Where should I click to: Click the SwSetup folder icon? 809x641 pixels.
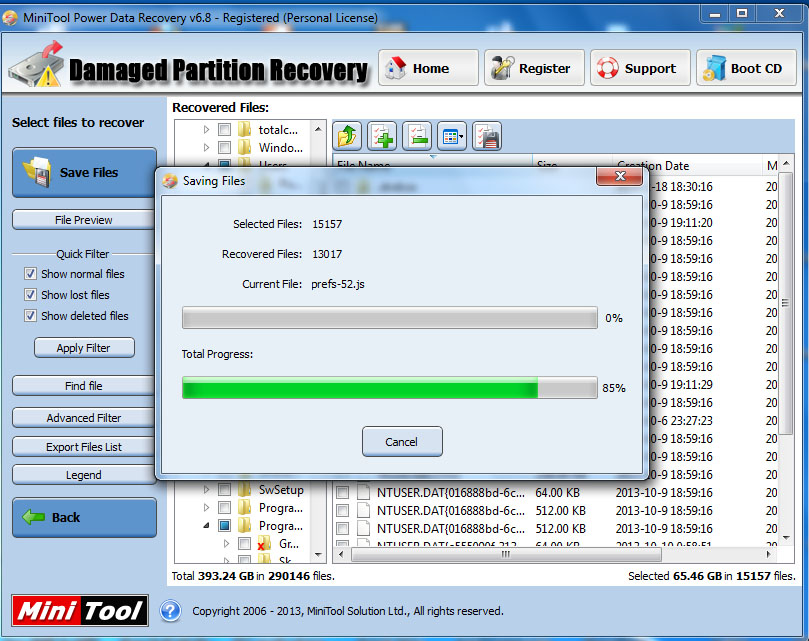245,489
